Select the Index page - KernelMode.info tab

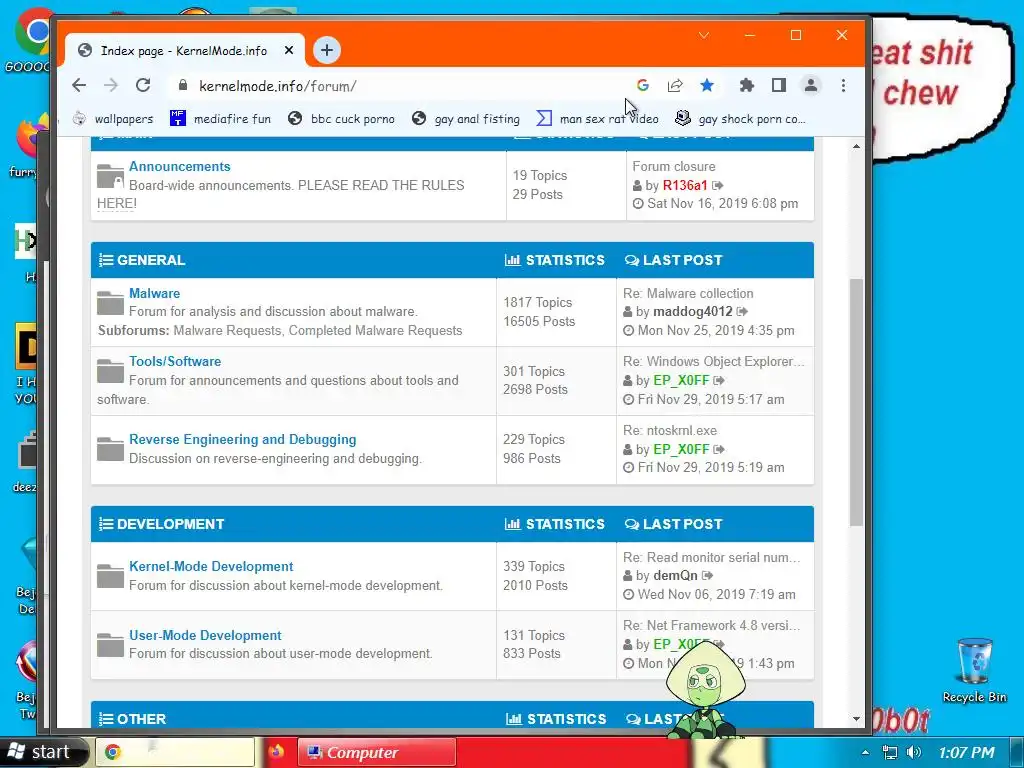pyautogui.click(x=184, y=50)
